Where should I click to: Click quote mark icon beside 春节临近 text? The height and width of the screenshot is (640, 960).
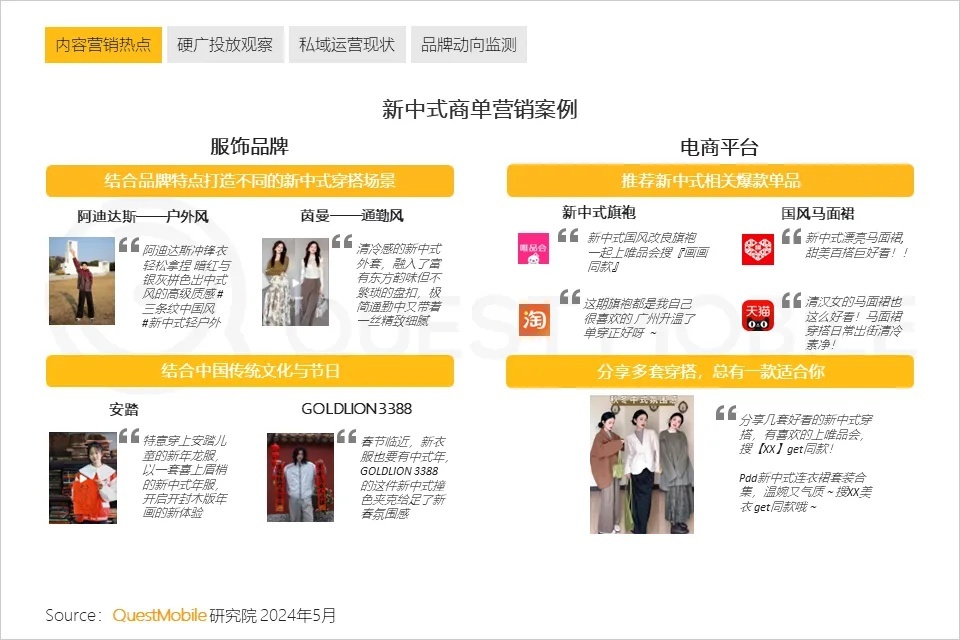347,436
